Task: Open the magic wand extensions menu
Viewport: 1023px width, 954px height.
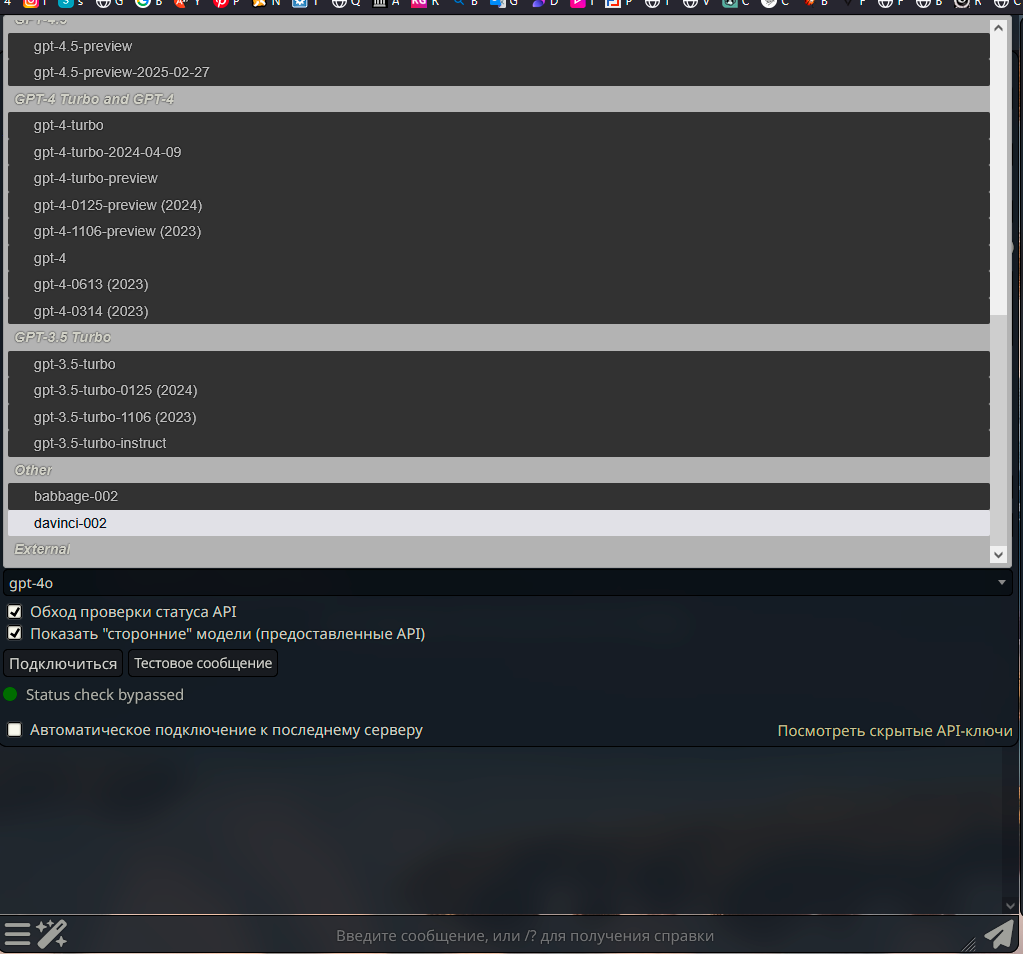Action: click(52, 934)
